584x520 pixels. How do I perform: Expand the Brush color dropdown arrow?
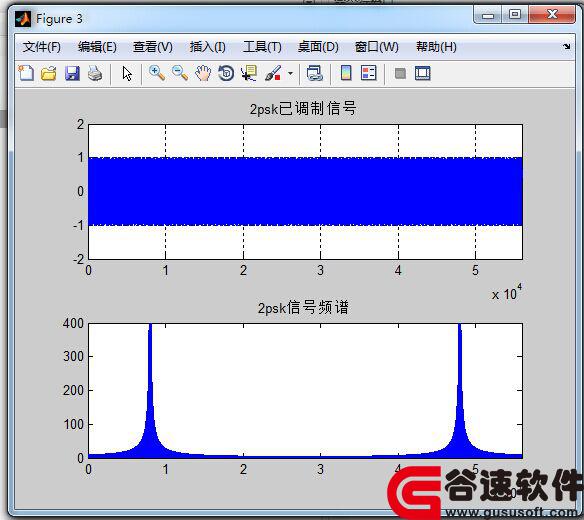tap(291, 73)
